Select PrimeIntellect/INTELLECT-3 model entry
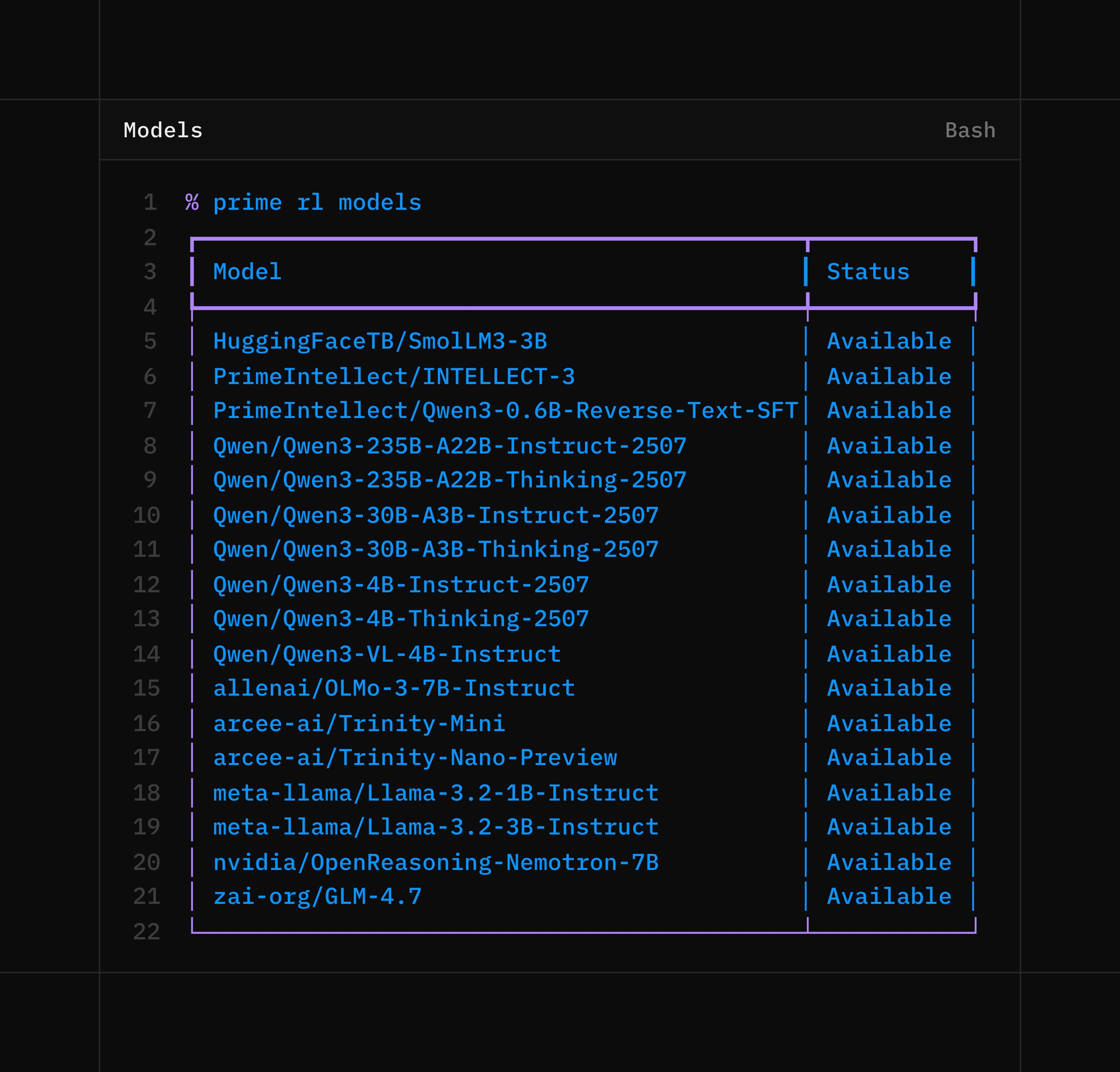 click(394, 377)
